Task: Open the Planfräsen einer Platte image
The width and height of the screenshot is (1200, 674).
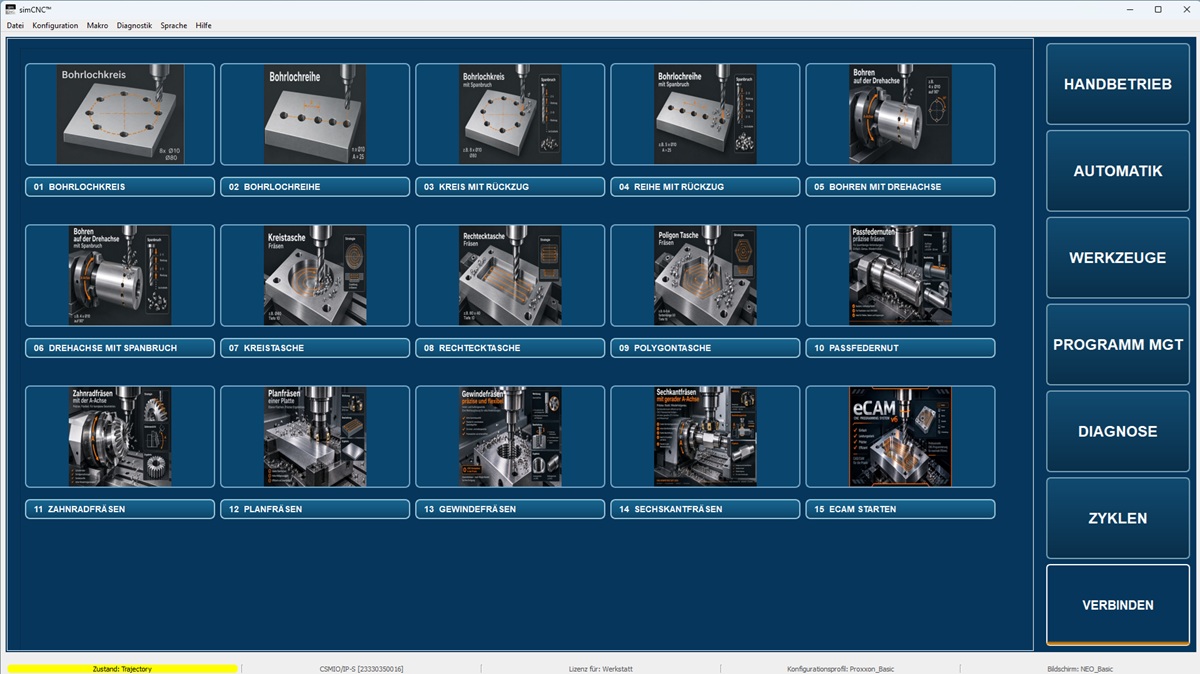Action: pyautogui.click(x=315, y=436)
